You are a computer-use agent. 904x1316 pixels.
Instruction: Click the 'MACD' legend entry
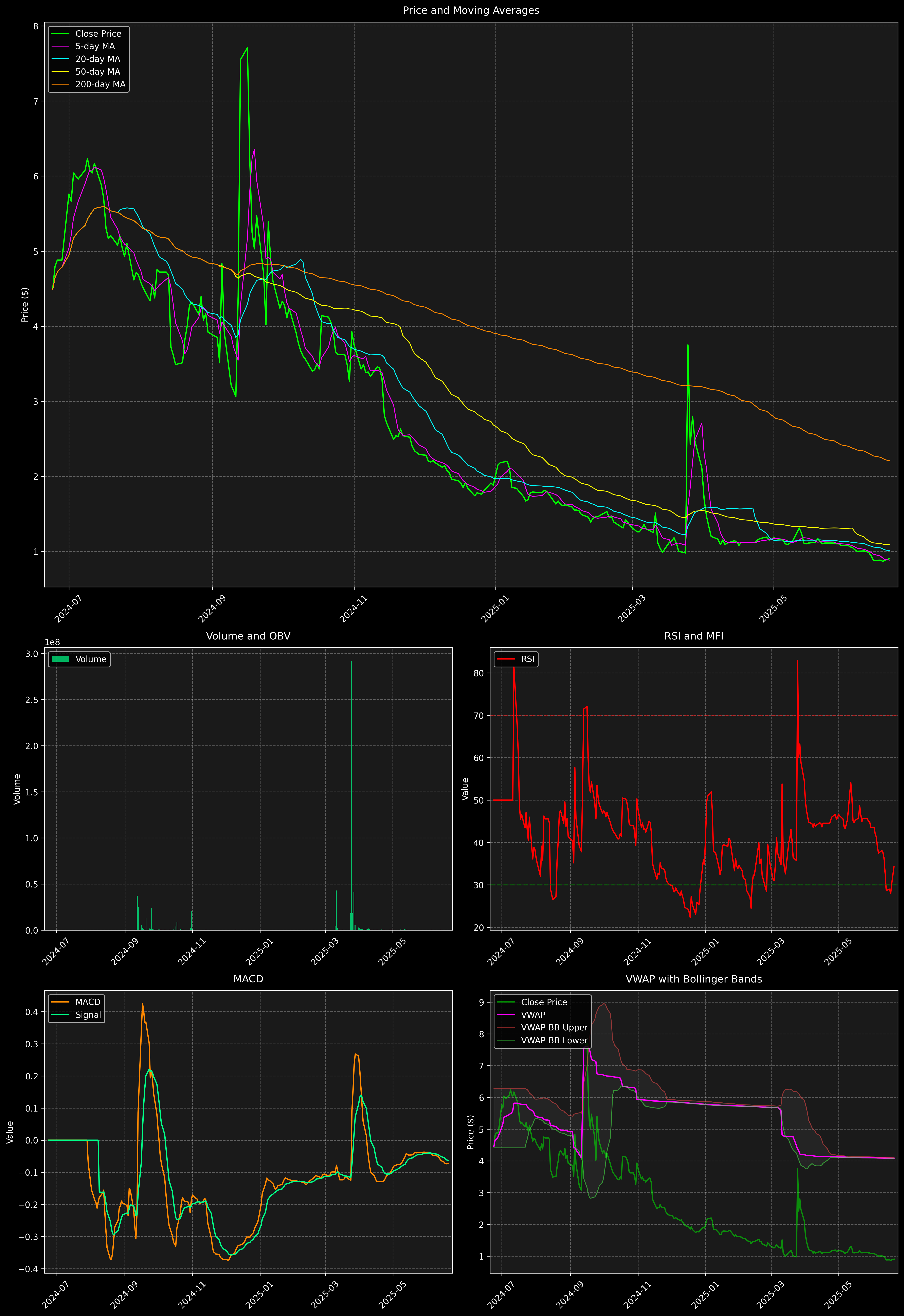(76, 1002)
